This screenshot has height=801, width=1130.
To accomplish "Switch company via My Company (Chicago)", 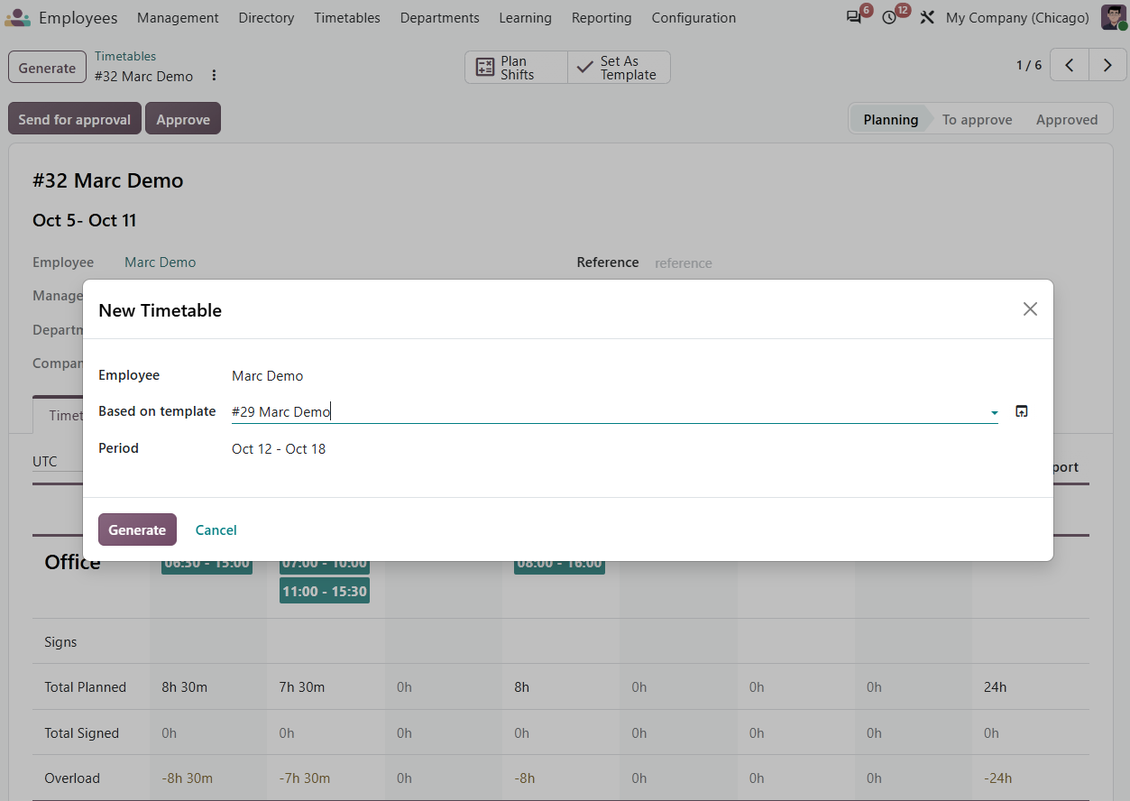I will click(x=1017, y=18).
